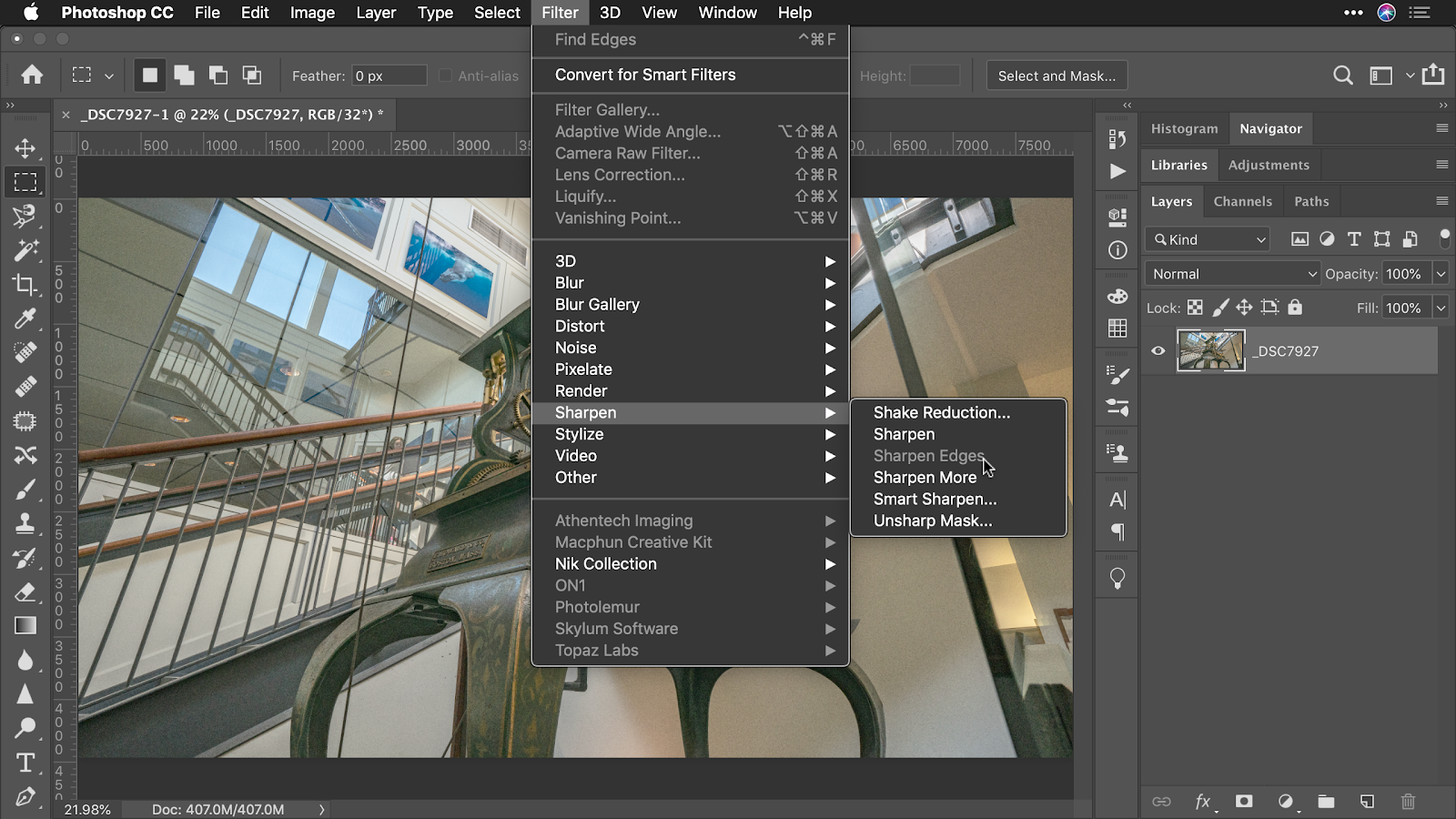Choose Shake Reduction from submenu
Viewport: 1456px width, 819px height.
pos(942,412)
